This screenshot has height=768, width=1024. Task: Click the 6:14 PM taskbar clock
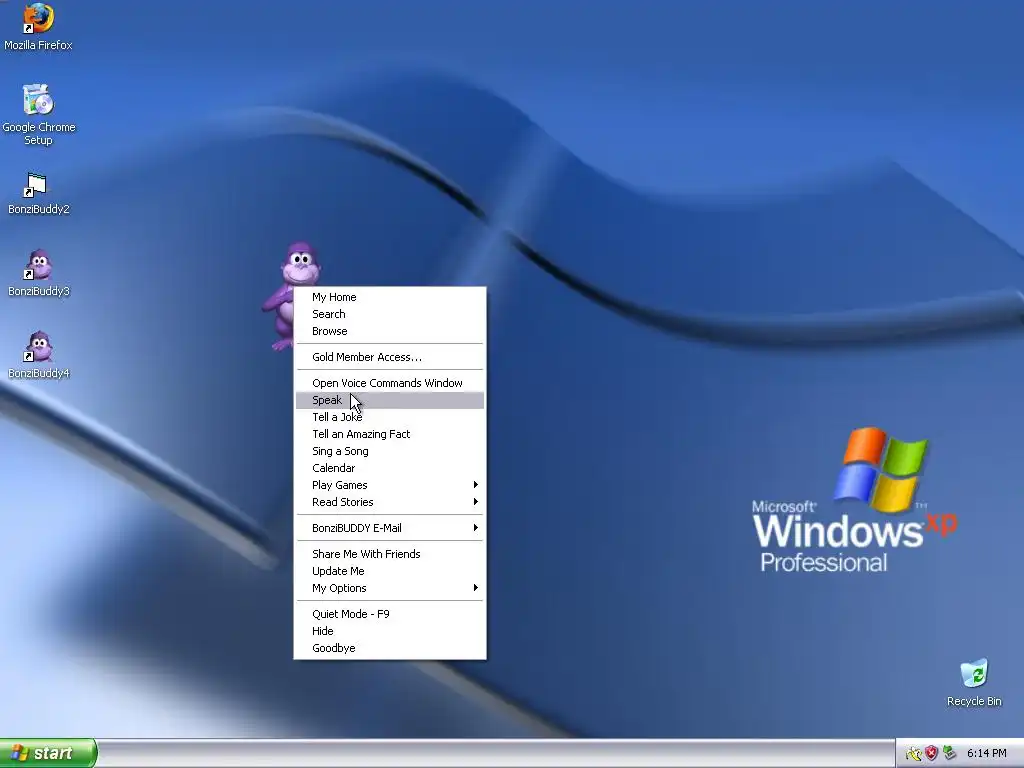(x=986, y=753)
